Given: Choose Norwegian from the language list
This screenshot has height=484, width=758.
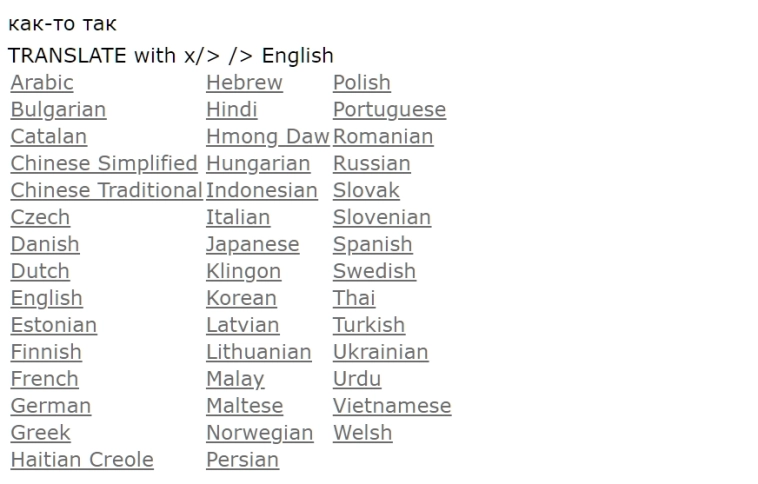Looking at the screenshot, I should click(x=259, y=434).
